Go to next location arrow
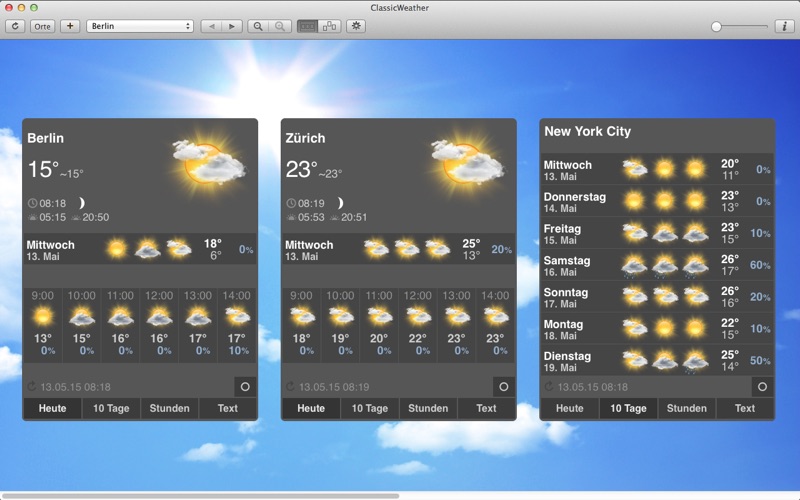This screenshot has height=500, width=800. click(x=232, y=26)
